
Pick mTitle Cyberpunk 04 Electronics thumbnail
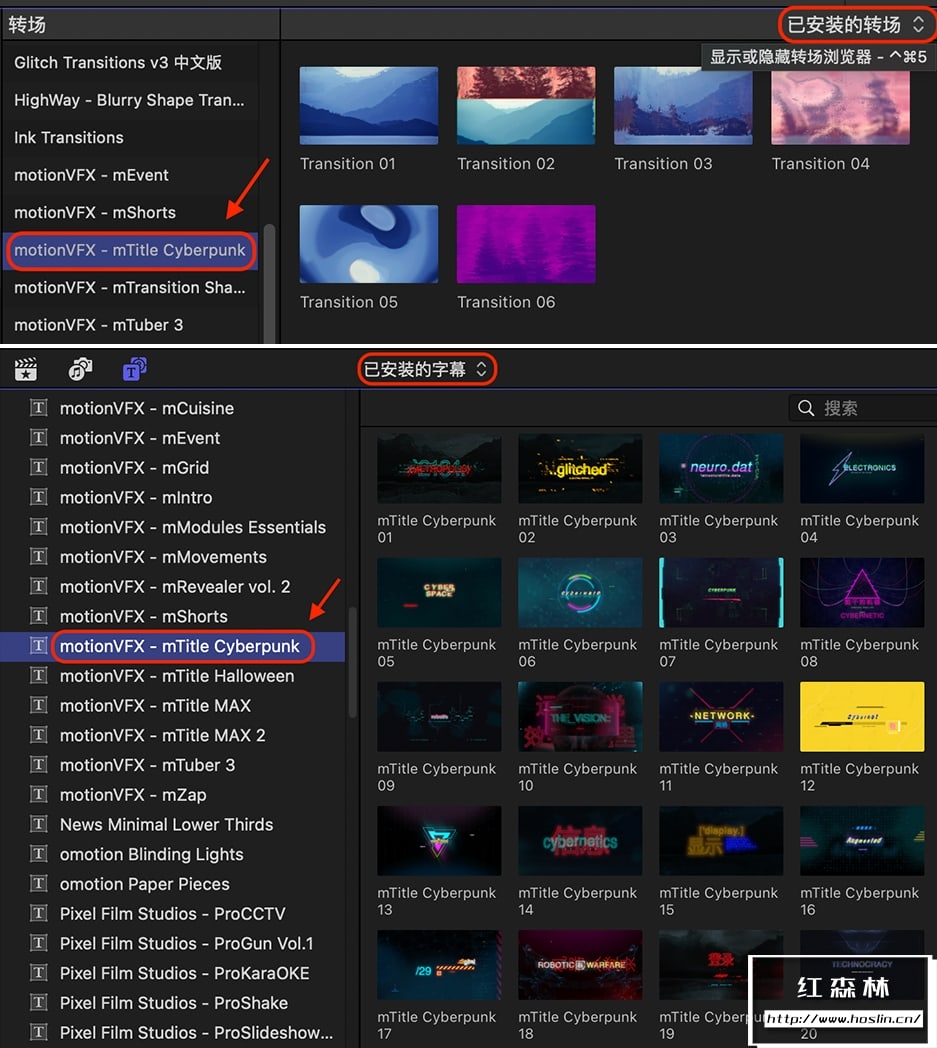(862, 468)
